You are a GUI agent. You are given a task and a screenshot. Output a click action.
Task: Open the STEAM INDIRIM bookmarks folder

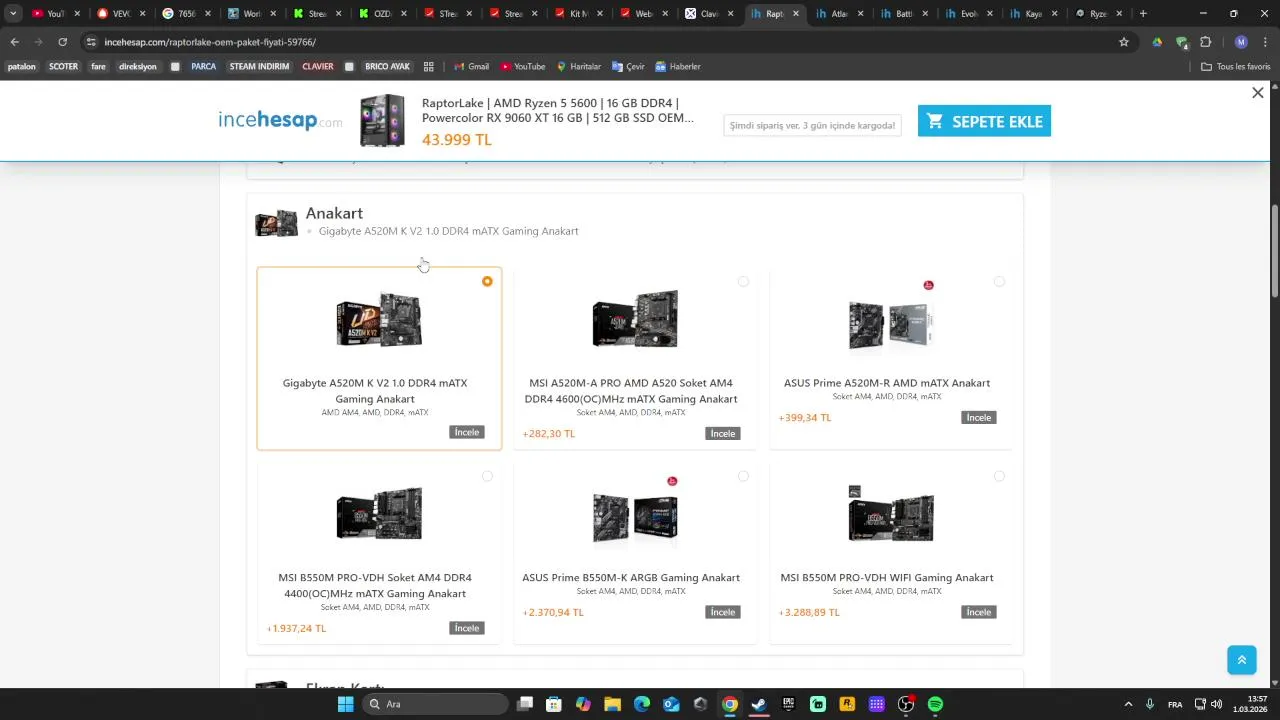[259, 67]
